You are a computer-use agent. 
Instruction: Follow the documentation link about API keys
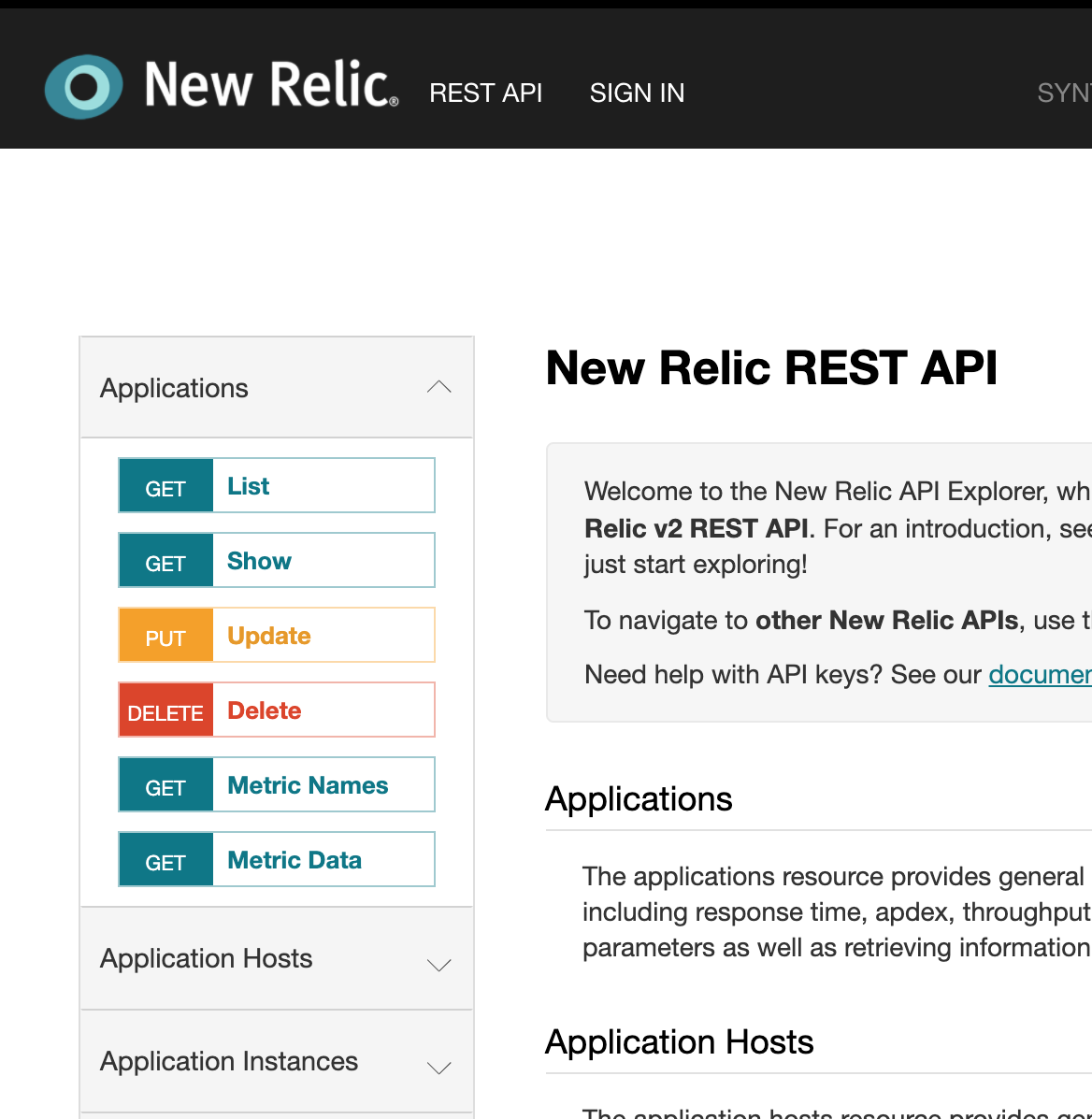click(x=1040, y=674)
